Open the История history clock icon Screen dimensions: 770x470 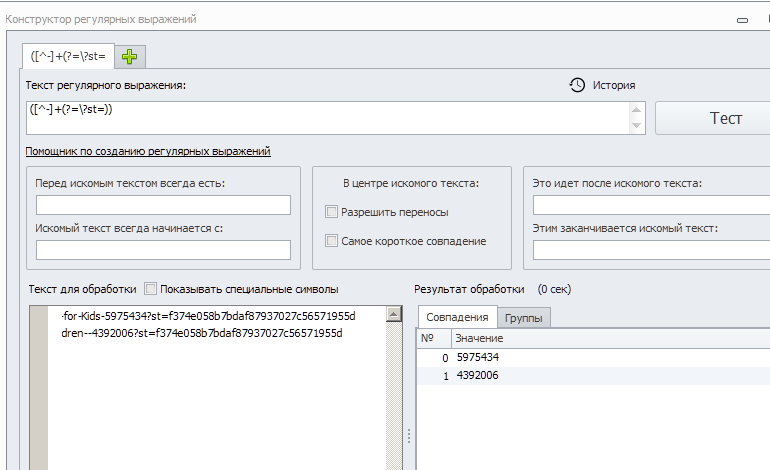(577, 85)
